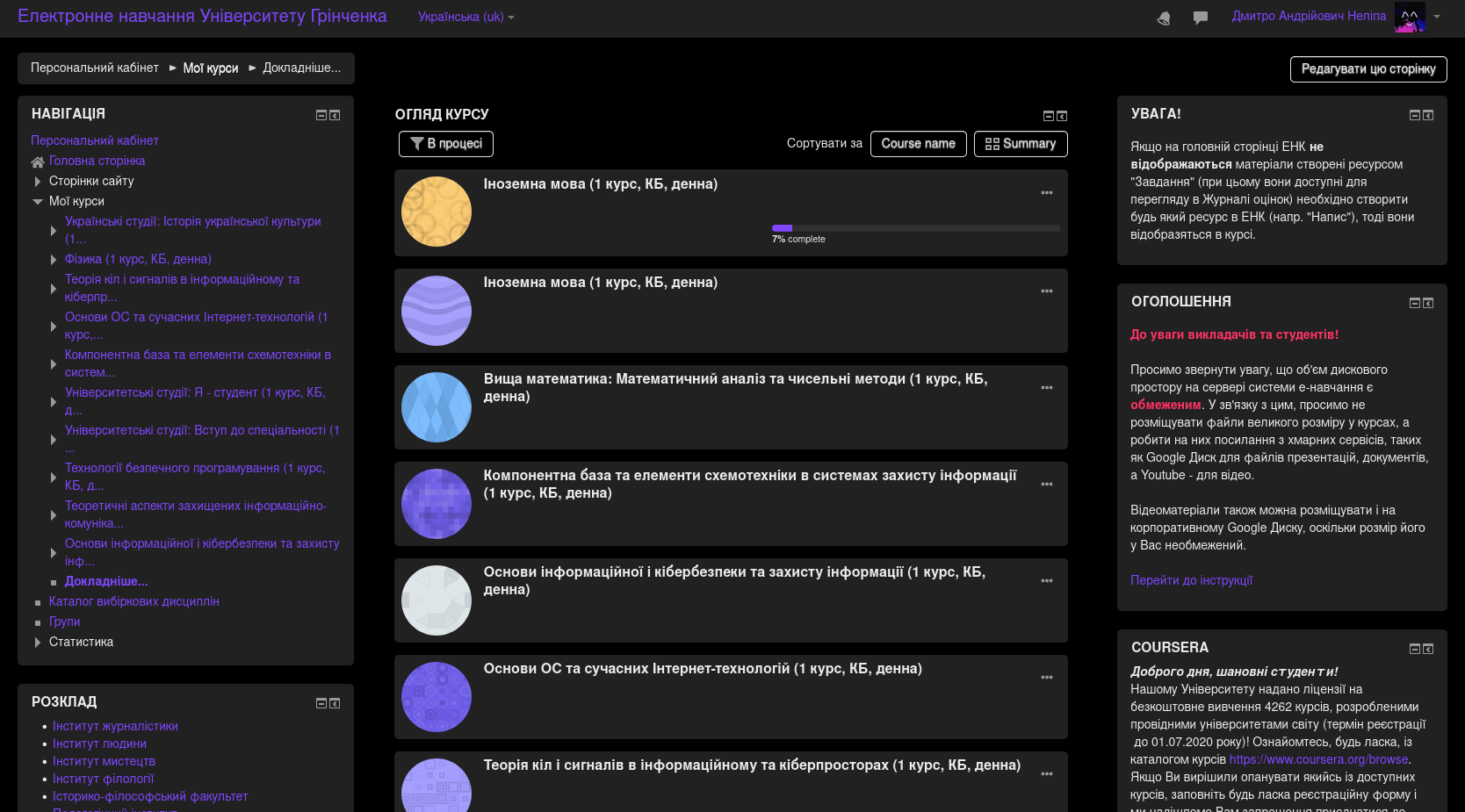Click the Основи ОС course thumbnail
The height and width of the screenshot is (812, 1465).
[x=437, y=696]
